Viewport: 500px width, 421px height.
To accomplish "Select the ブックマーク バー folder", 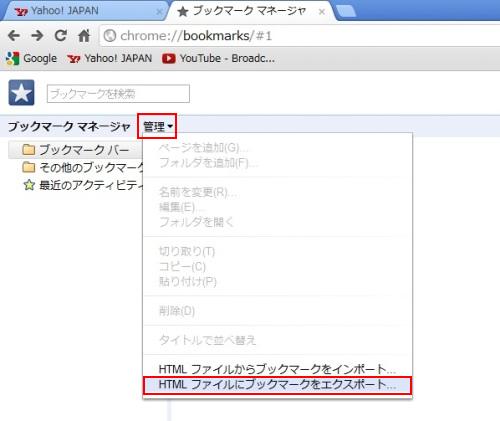I will [x=76, y=150].
